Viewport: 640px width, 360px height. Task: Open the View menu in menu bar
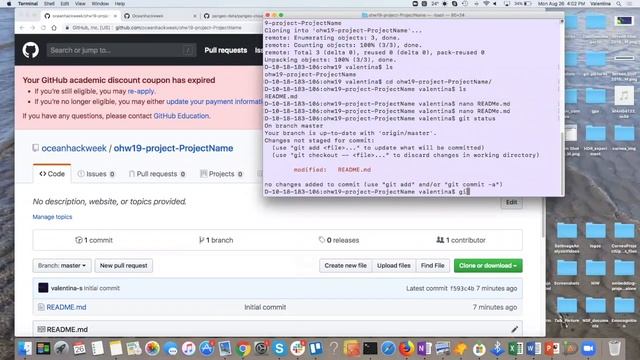coord(80,4)
